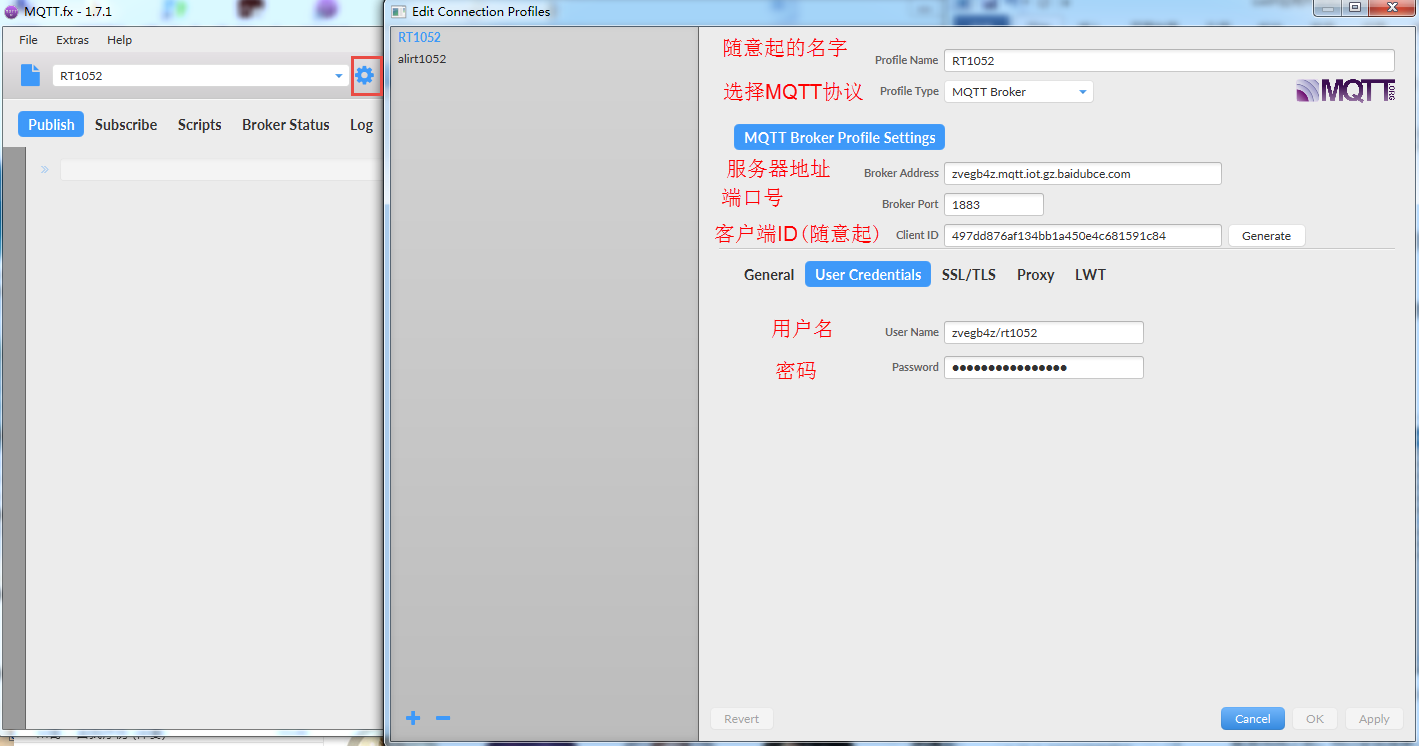Image resolution: width=1419 pixels, height=746 pixels.
Task: Click the Password field
Action: (x=1044, y=368)
